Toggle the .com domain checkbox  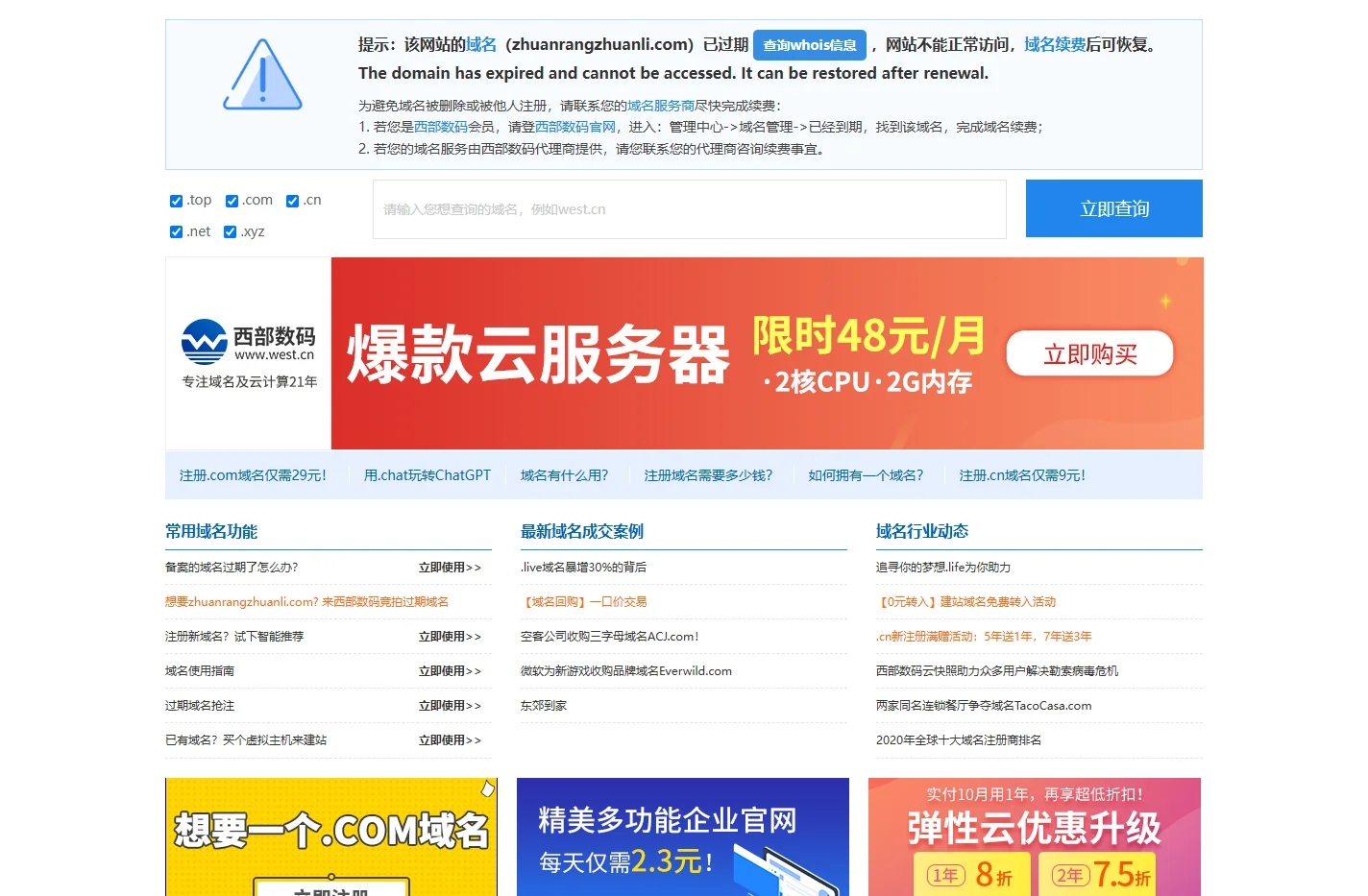(x=232, y=201)
